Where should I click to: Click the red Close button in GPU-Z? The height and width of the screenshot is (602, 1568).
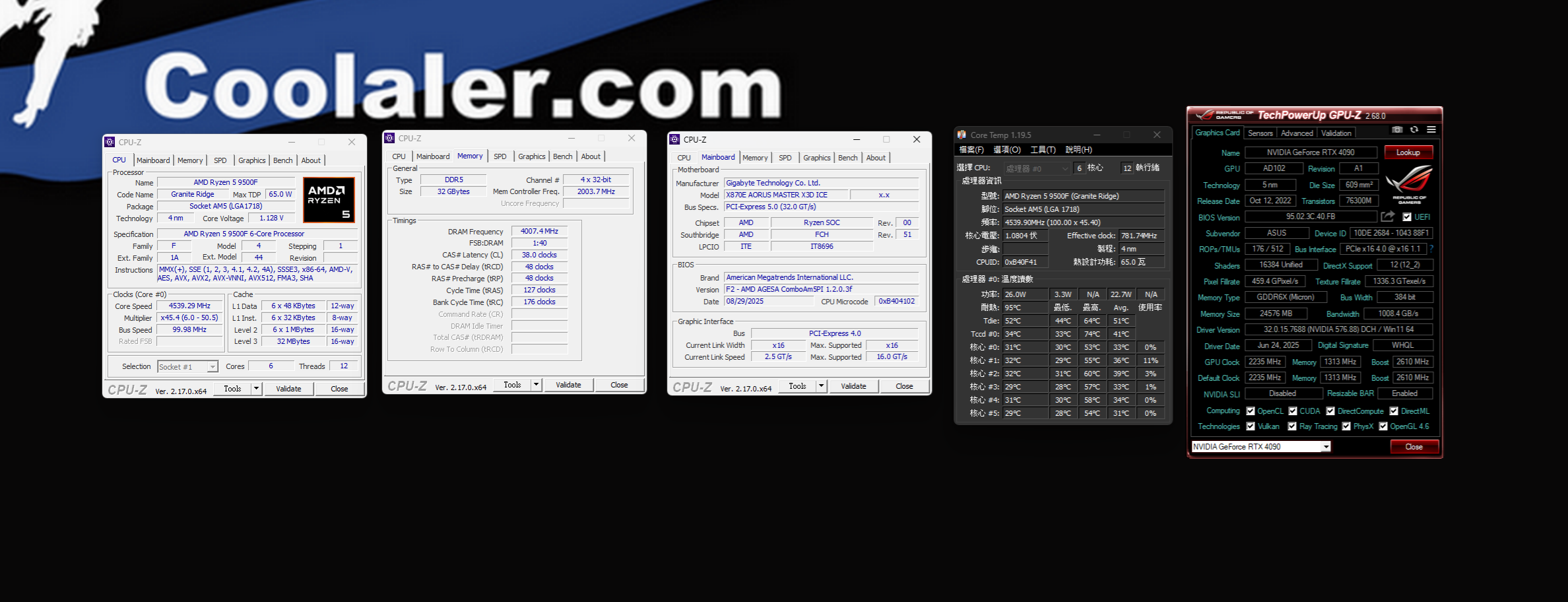(x=1414, y=447)
